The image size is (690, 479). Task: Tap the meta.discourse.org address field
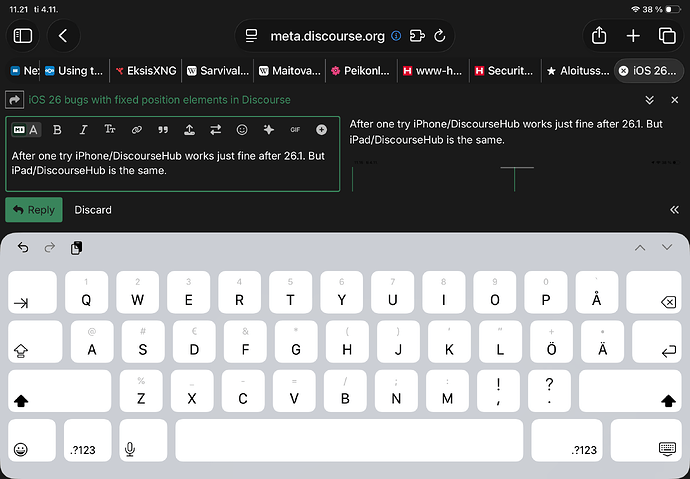pyautogui.click(x=327, y=36)
